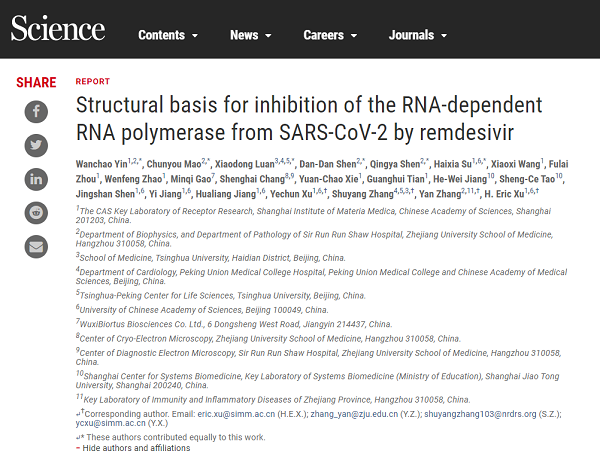Share article on Reddit
The width and height of the screenshot is (600, 460).
(x=36, y=212)
